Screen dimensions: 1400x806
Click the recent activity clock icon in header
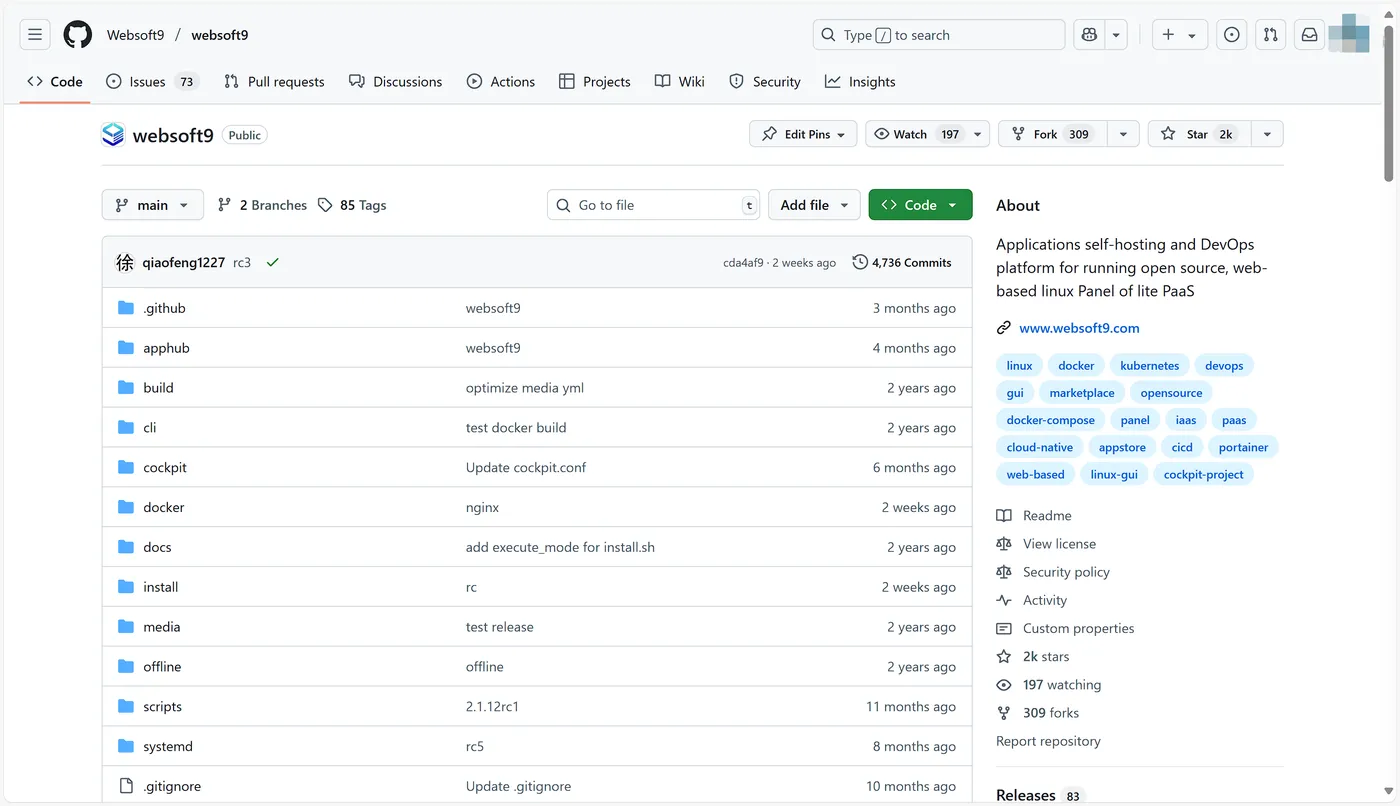point(1231,33)
